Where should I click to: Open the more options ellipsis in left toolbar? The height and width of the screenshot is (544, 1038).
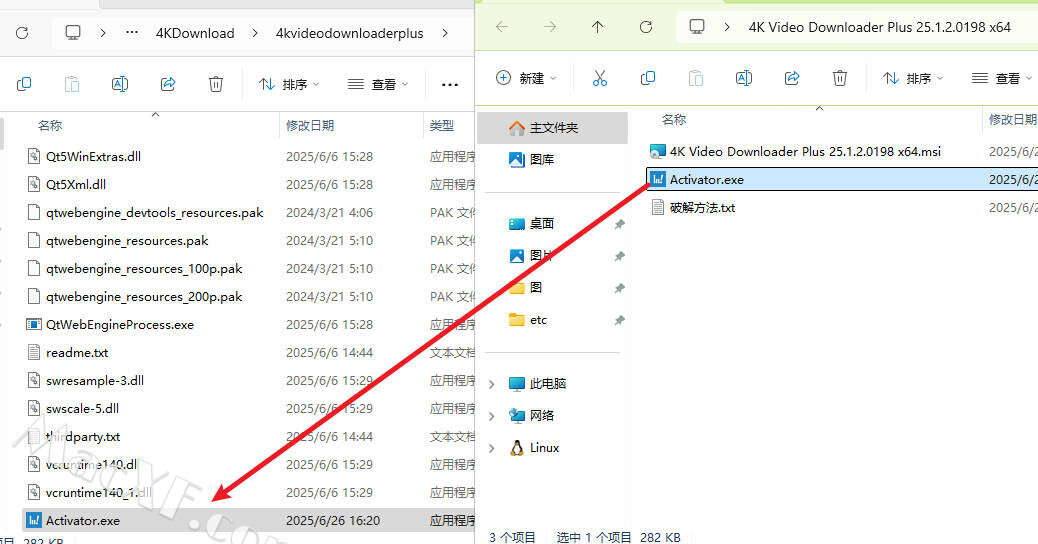449,84
